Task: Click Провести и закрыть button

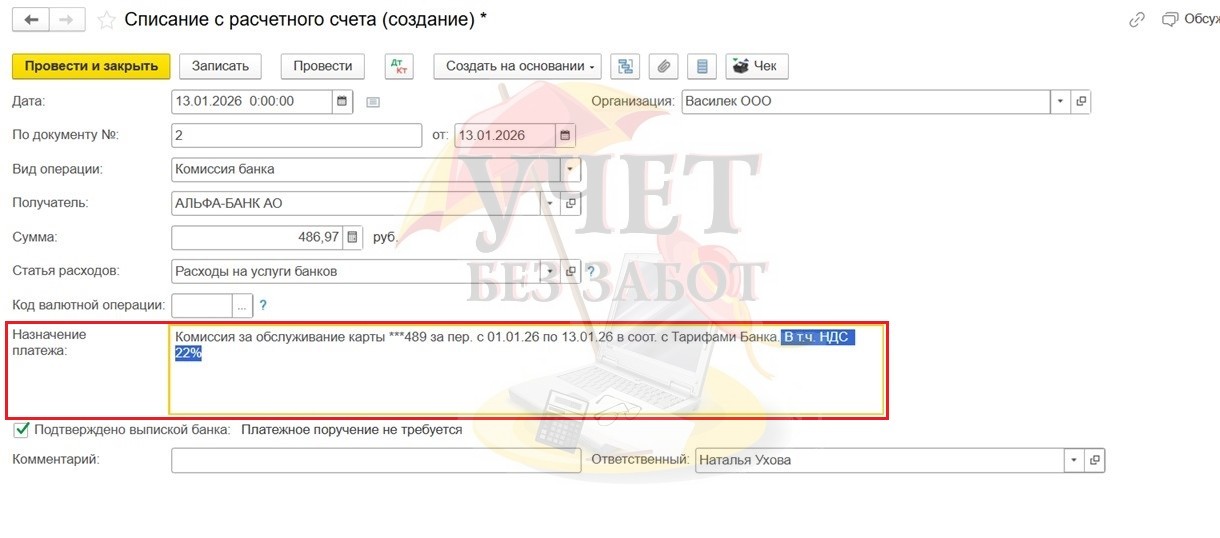Action: [x=91, y=66]
